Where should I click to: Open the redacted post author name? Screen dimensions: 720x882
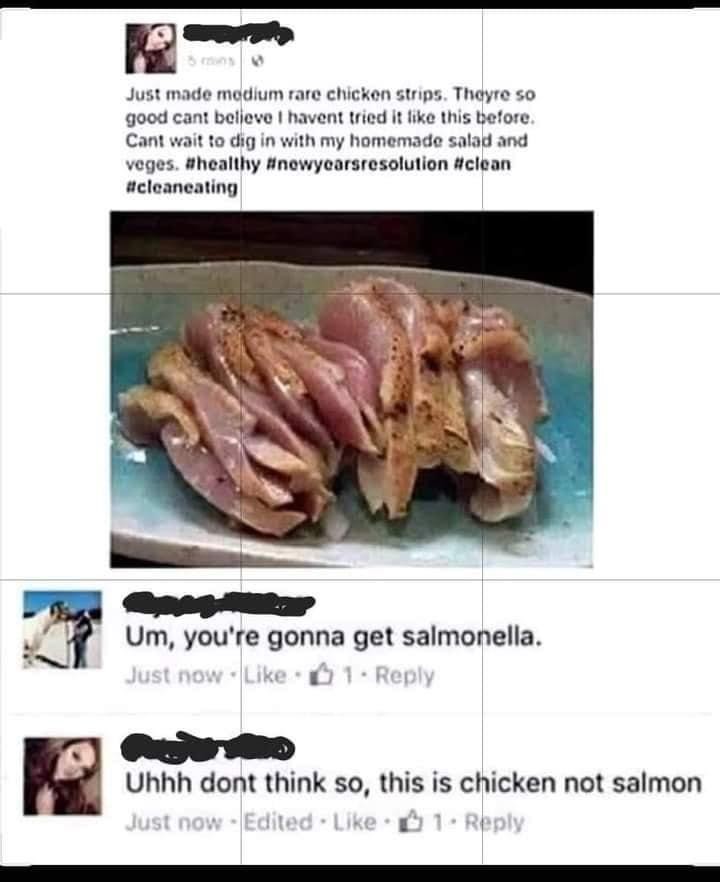click(238, 33)
